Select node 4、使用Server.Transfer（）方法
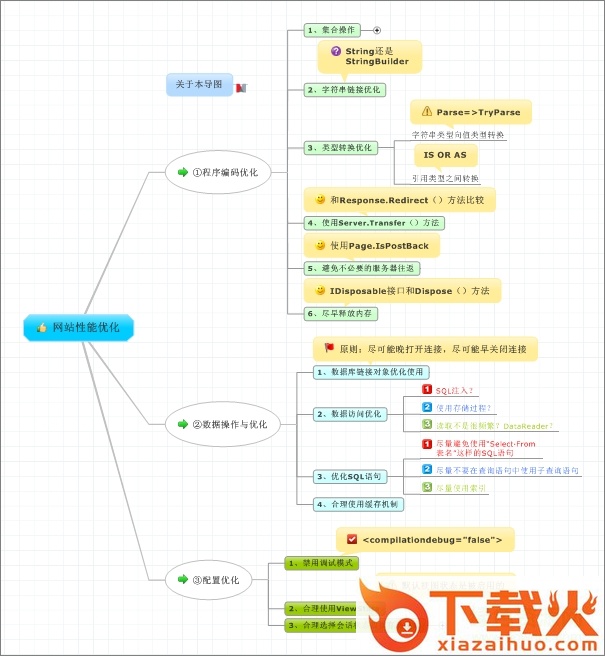The height and width of the screenshot is (656, 605). click(374, 223)
